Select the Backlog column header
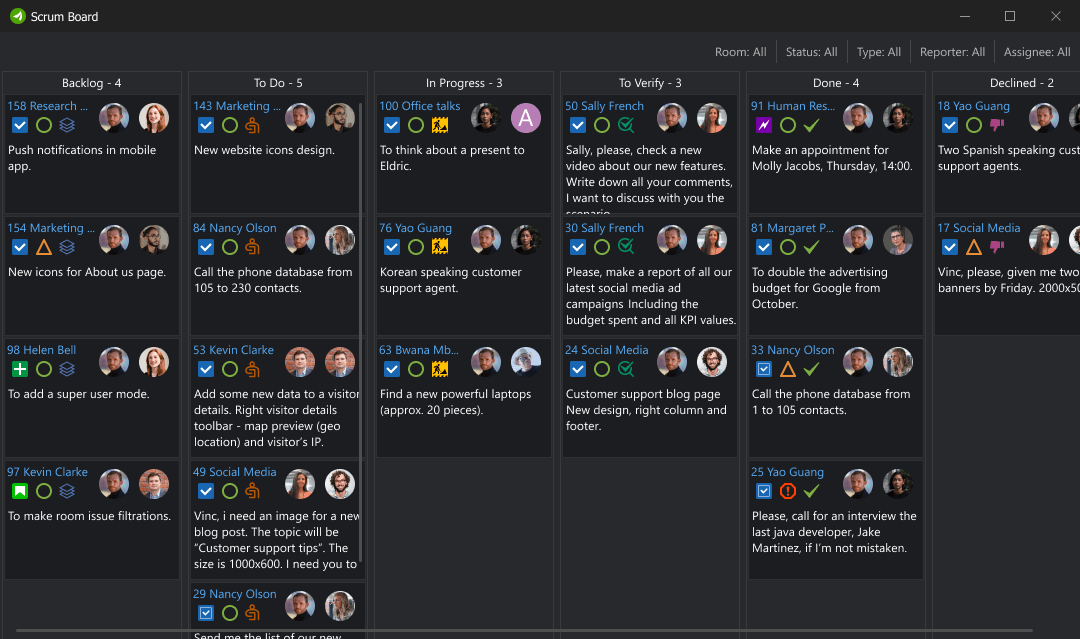1080x639 pixels. click(91, 82)
